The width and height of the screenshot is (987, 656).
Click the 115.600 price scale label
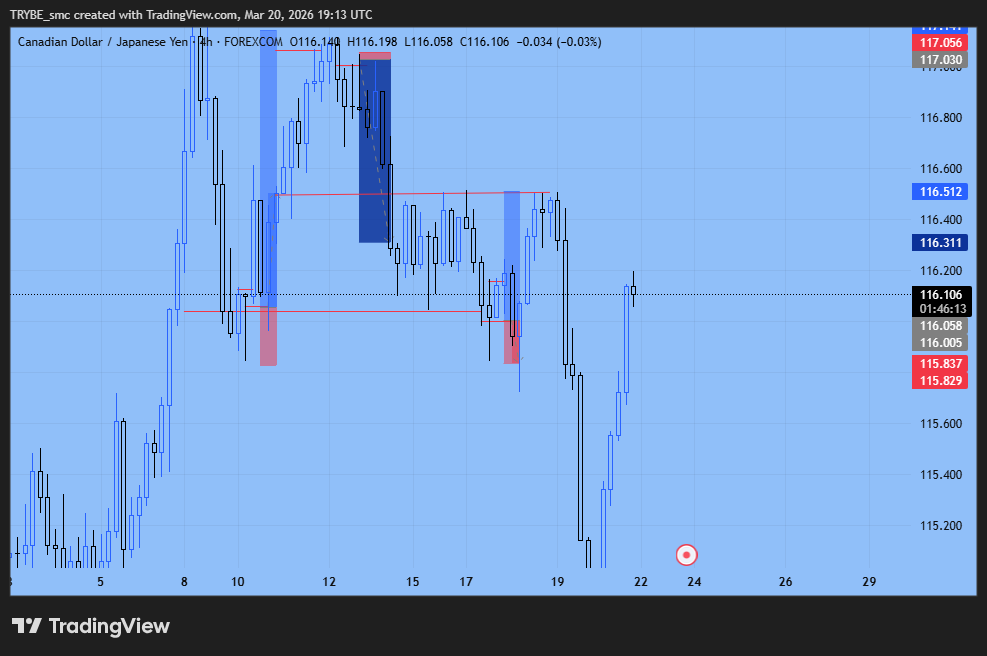(940, 424)
